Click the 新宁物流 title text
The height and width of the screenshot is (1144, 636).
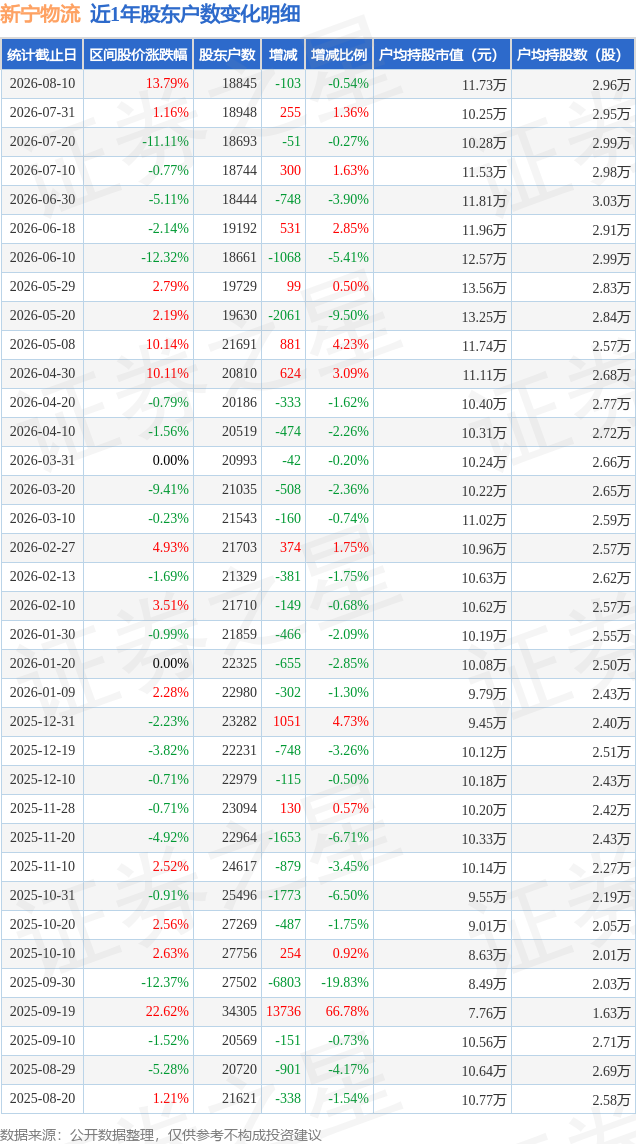point(42,15)
